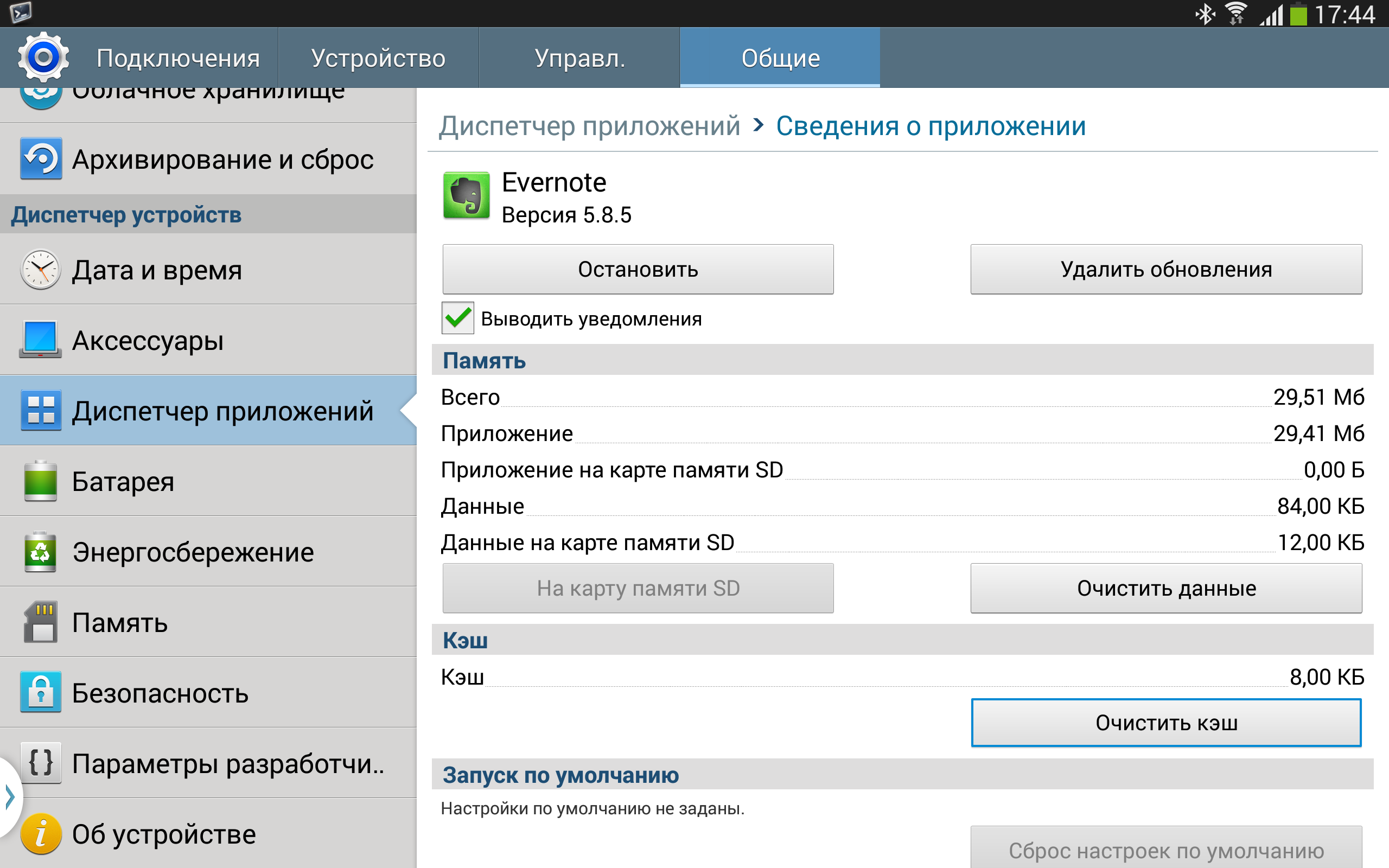Open Дата и время settings
1389x868 pixels.
208,269
